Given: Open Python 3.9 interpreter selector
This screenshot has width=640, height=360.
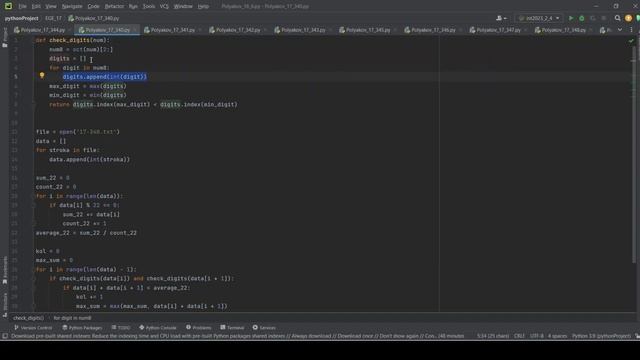Looking at the screenshot, I should 601,336.
